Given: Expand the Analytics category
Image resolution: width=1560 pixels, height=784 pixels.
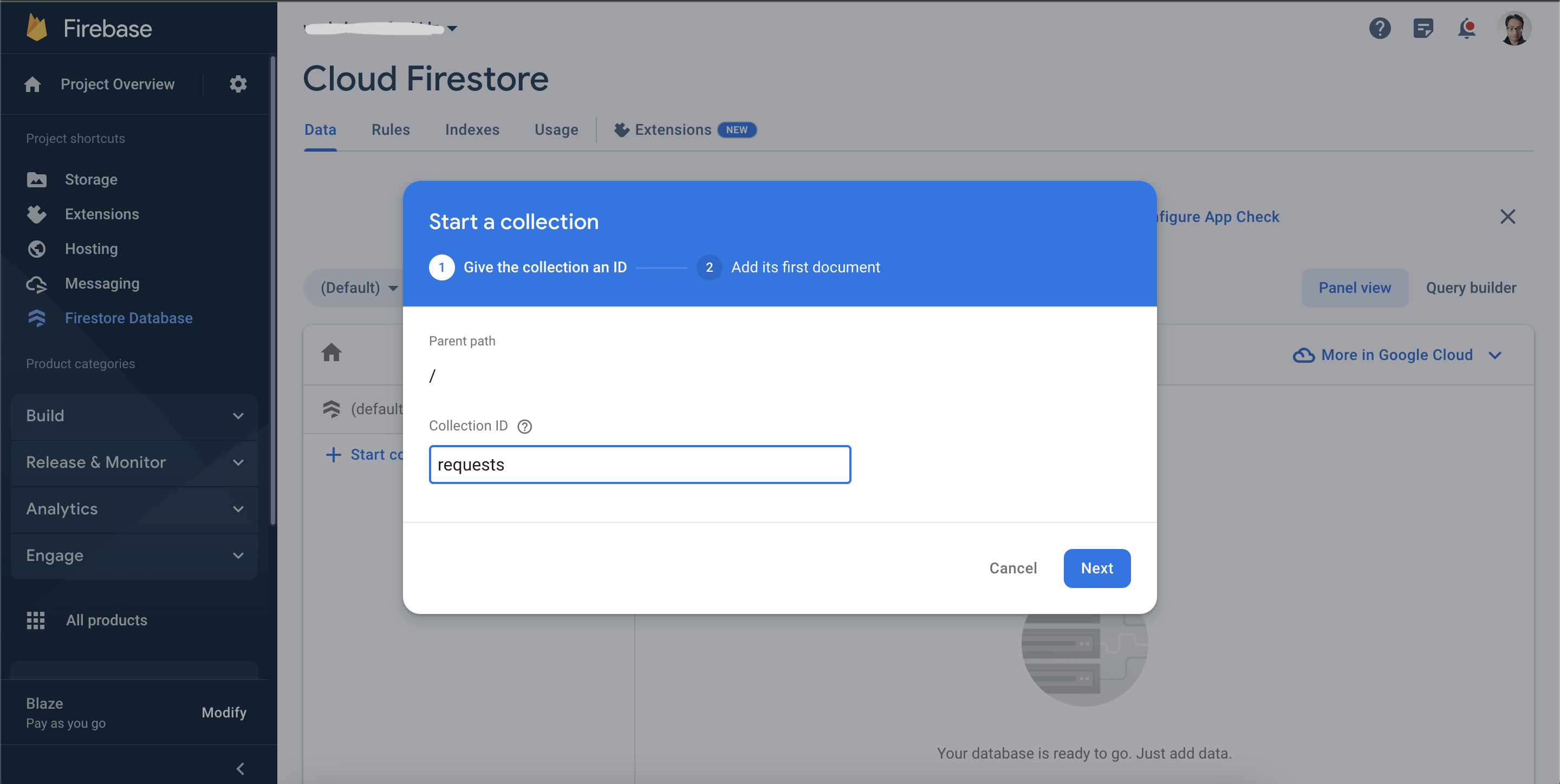Looking at the screenshot, I should click(x=134, y=509).
